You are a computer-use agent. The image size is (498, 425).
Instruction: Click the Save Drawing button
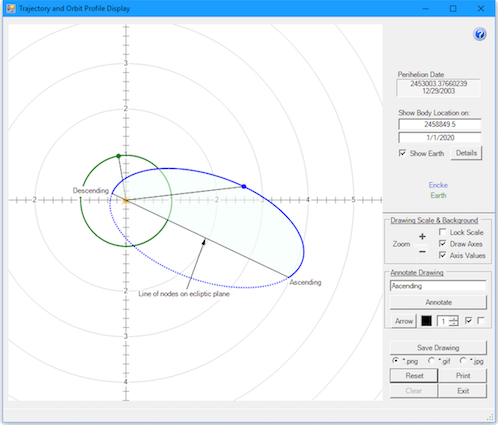tap(438, 348)
